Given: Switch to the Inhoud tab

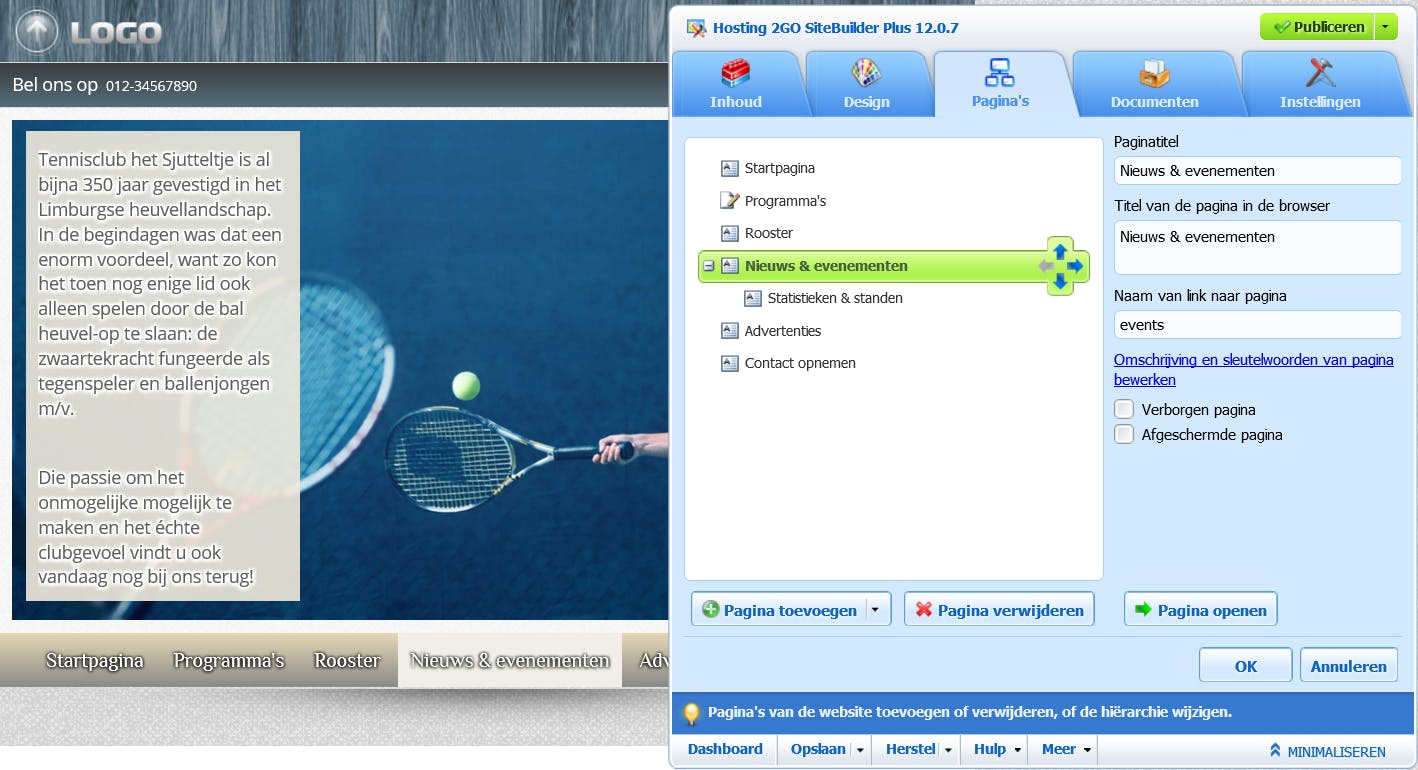Looking at the screenshot, I should [x=736, y=84].
